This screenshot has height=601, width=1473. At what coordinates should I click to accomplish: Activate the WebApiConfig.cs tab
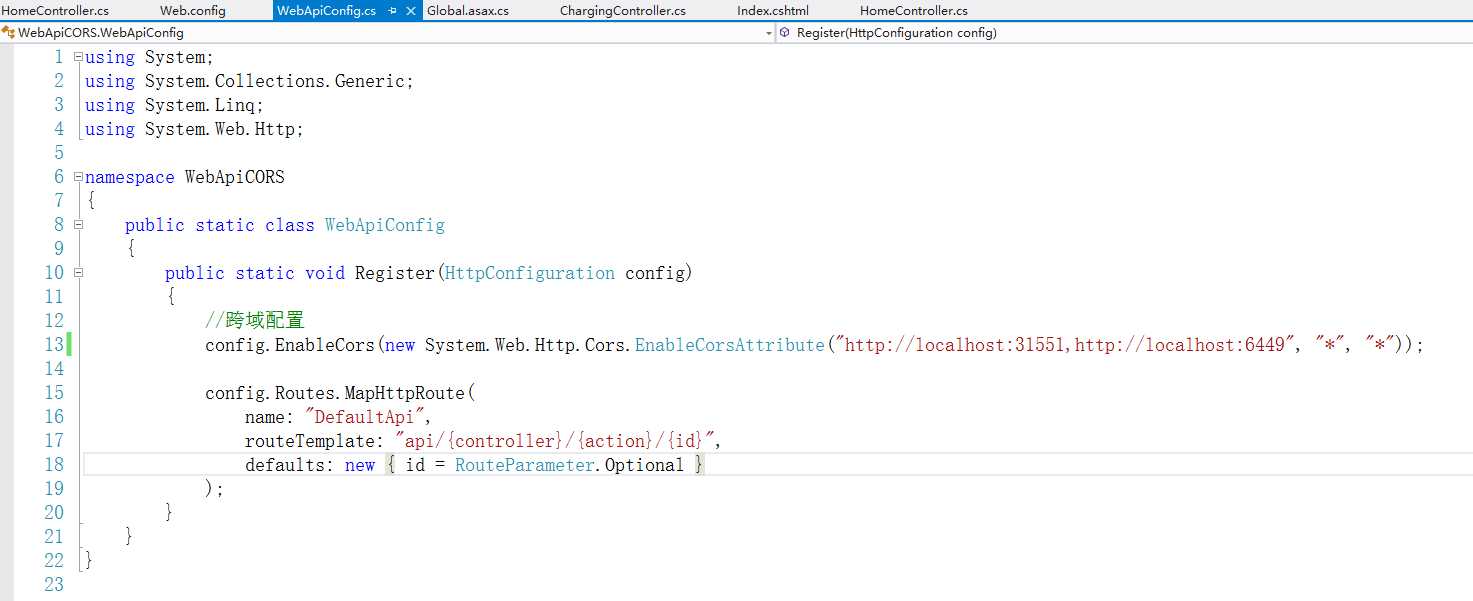coord(327,11)
